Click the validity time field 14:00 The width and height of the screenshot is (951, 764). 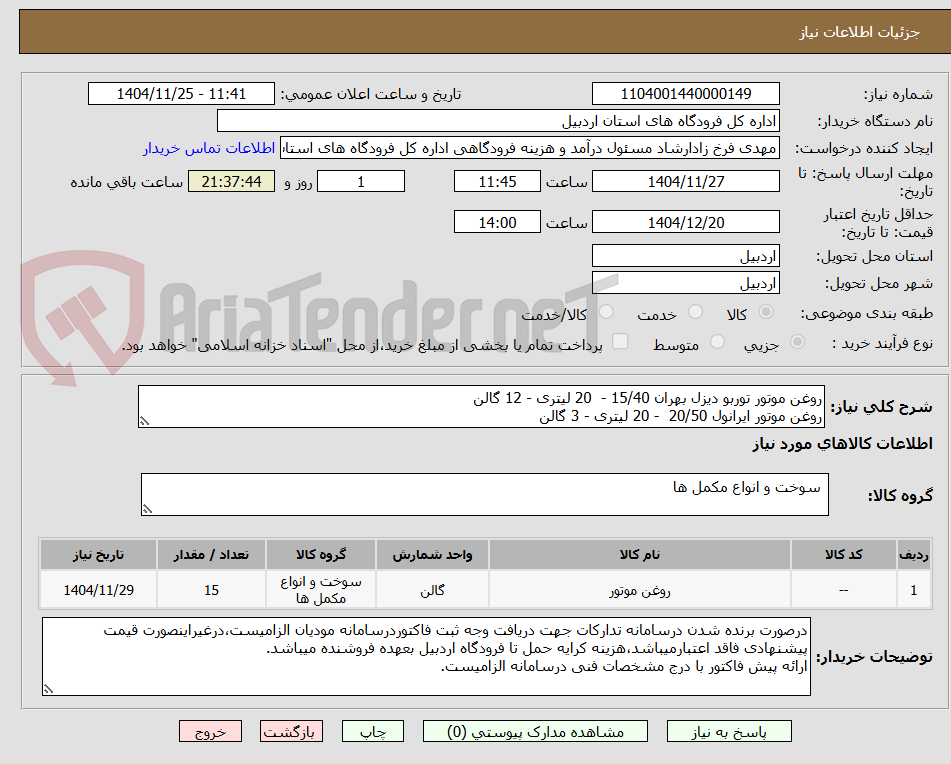click(x=497, y=222)
